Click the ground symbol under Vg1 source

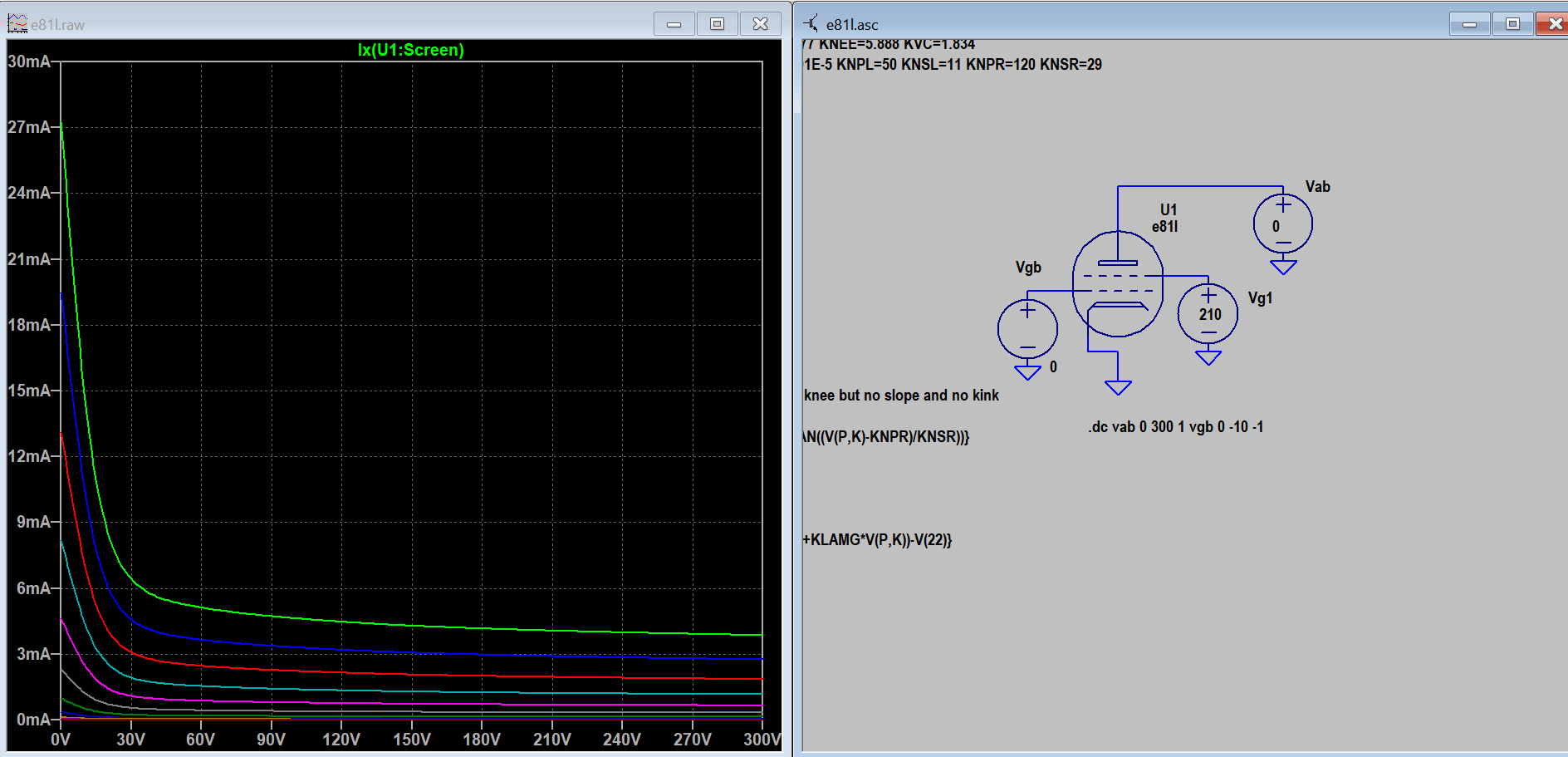(x=1208, y=357)
